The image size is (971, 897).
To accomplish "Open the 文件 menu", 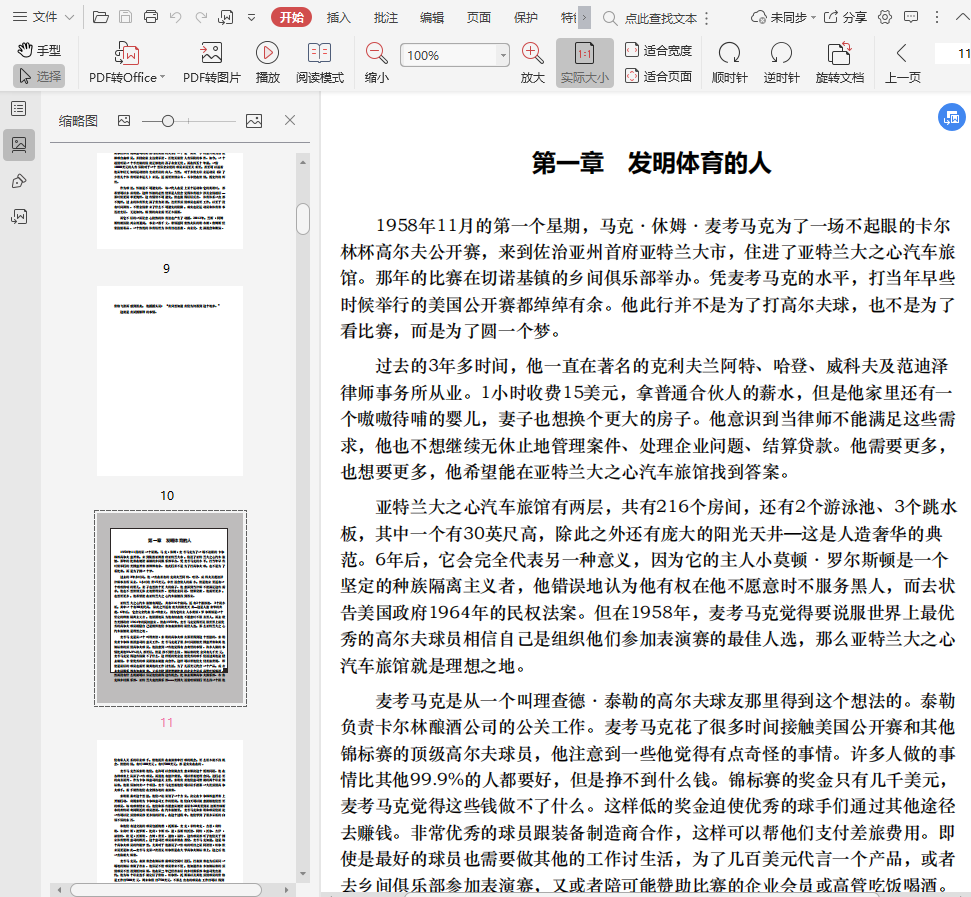I will 43,17.
